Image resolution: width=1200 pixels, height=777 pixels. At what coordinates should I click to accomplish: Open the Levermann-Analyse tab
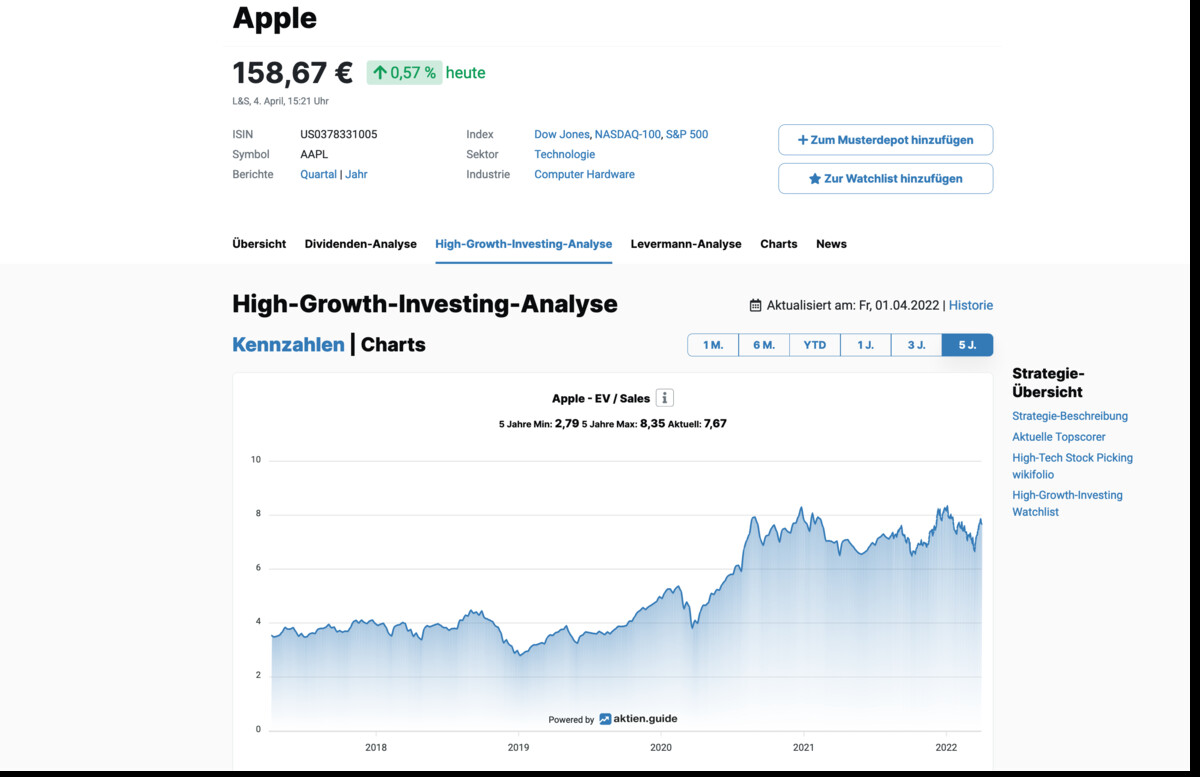coord(686,243)
